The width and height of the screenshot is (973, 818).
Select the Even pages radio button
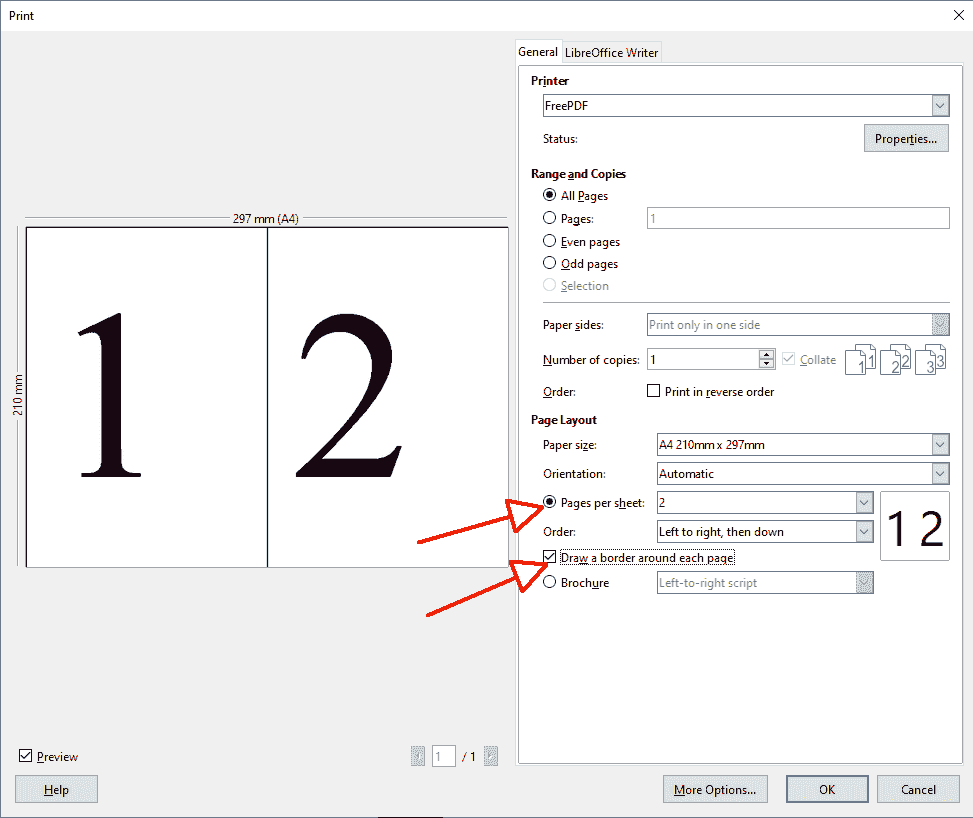coord(549,241)
